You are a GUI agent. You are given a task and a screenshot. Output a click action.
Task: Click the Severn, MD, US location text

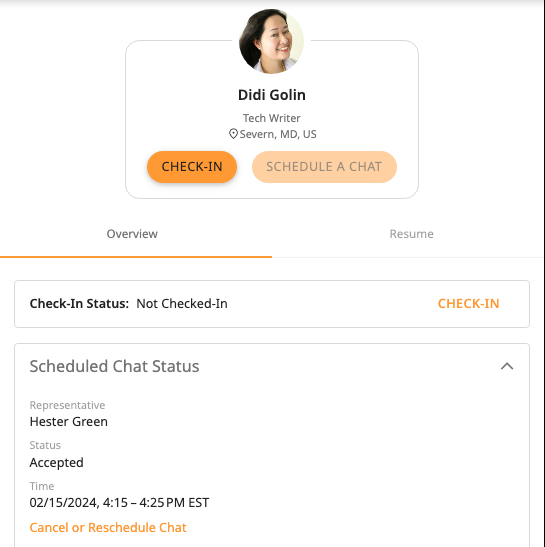pyautogui.click(x=278, y=134)
